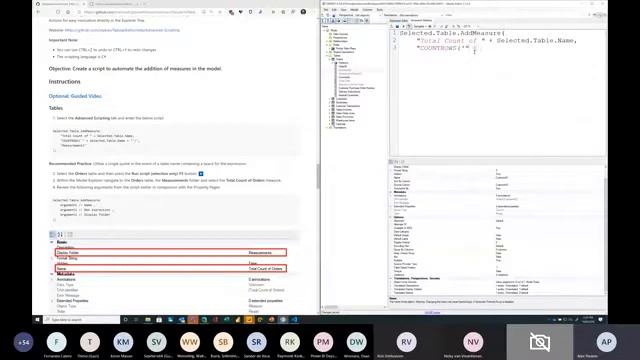The image size is (640, 360).
Task: Click the Windows Start button
Action: pyautogui.click(x=38, y=320)
